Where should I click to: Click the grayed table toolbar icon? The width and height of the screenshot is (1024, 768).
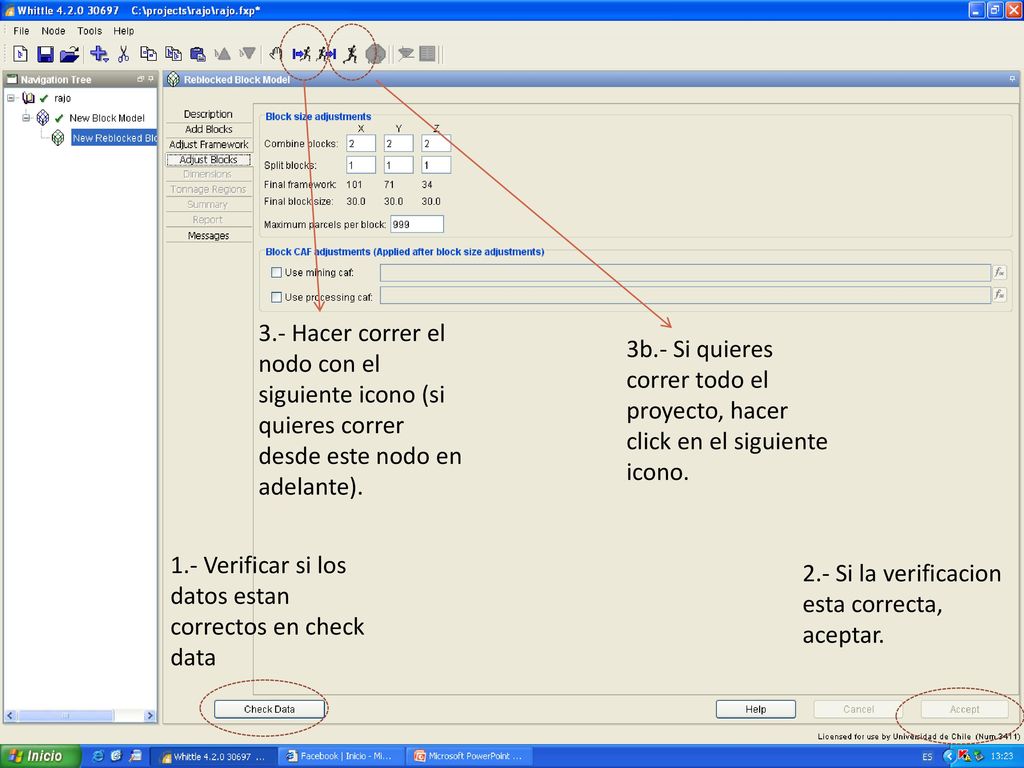[x=427, y=54]
